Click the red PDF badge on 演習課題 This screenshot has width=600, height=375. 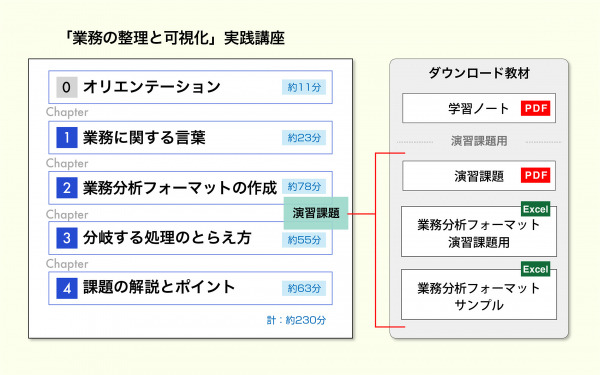pyautogui.click(x=535, y=175)
